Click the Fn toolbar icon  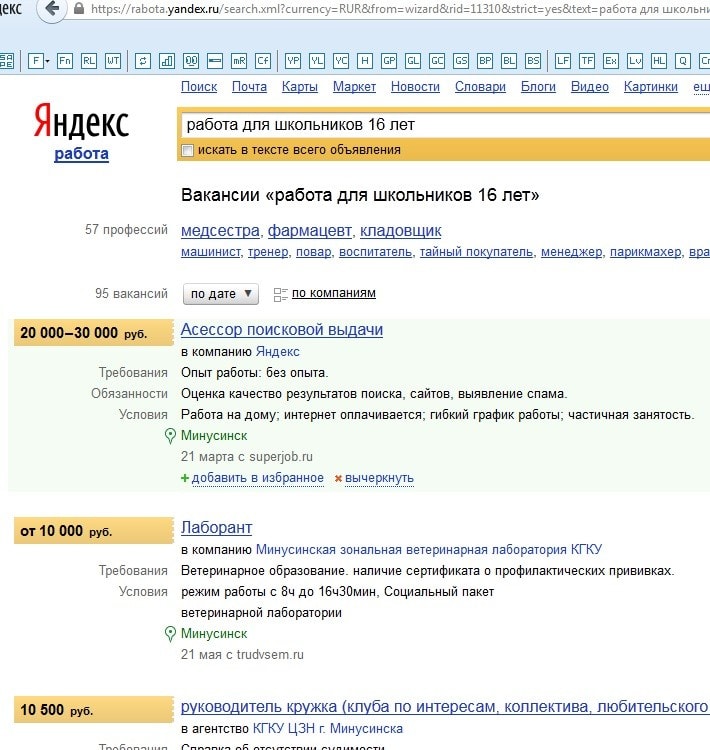65,61
